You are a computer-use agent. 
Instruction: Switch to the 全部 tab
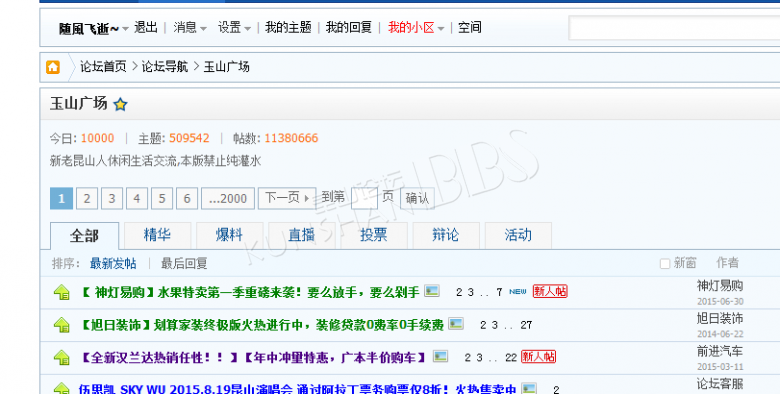coord(85,235)
